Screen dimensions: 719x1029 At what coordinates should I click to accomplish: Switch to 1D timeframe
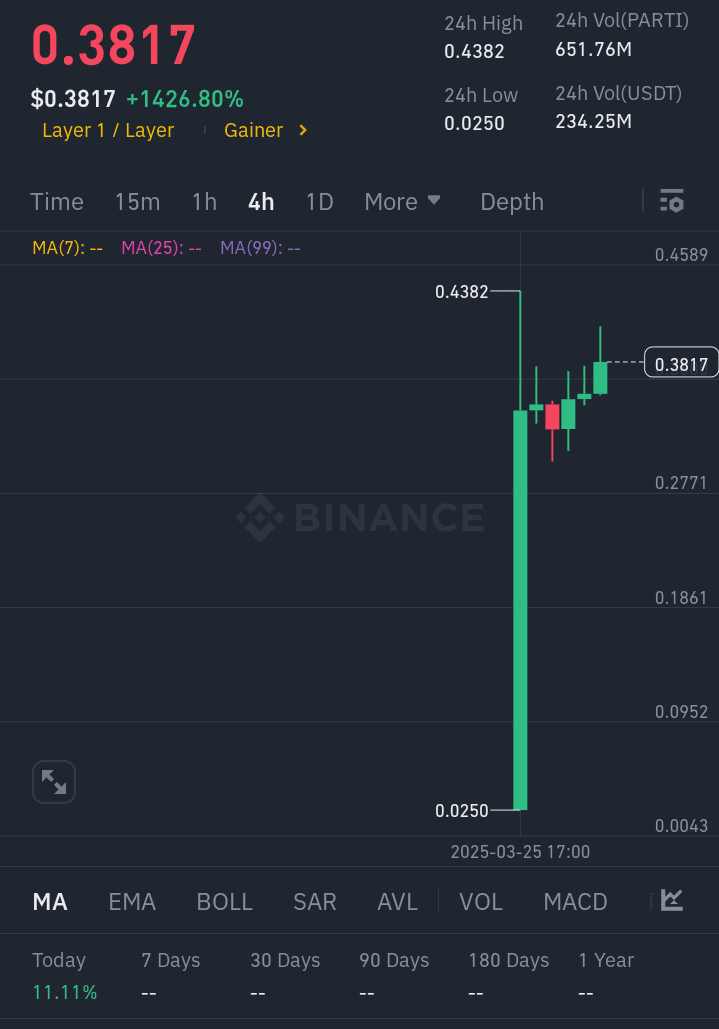point(319,201)
